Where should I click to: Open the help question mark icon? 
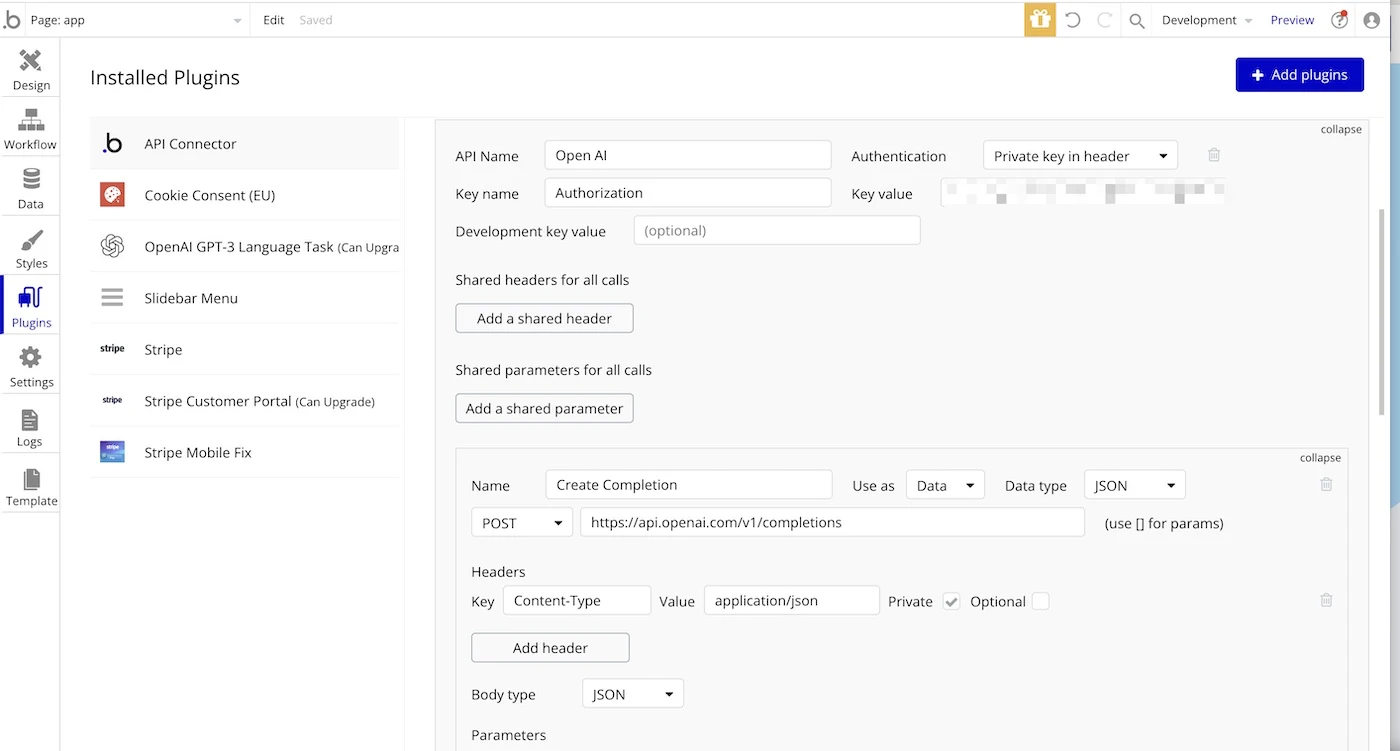pyautogui.click(x=1340, y=20)
